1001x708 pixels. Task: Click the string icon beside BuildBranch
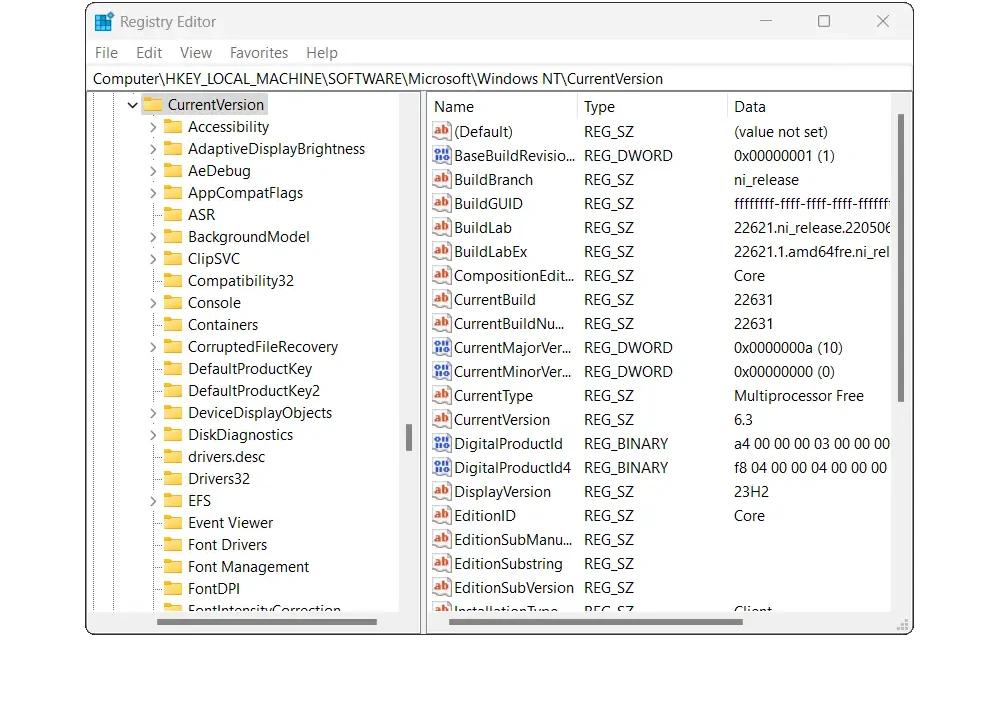coord(441,179)
